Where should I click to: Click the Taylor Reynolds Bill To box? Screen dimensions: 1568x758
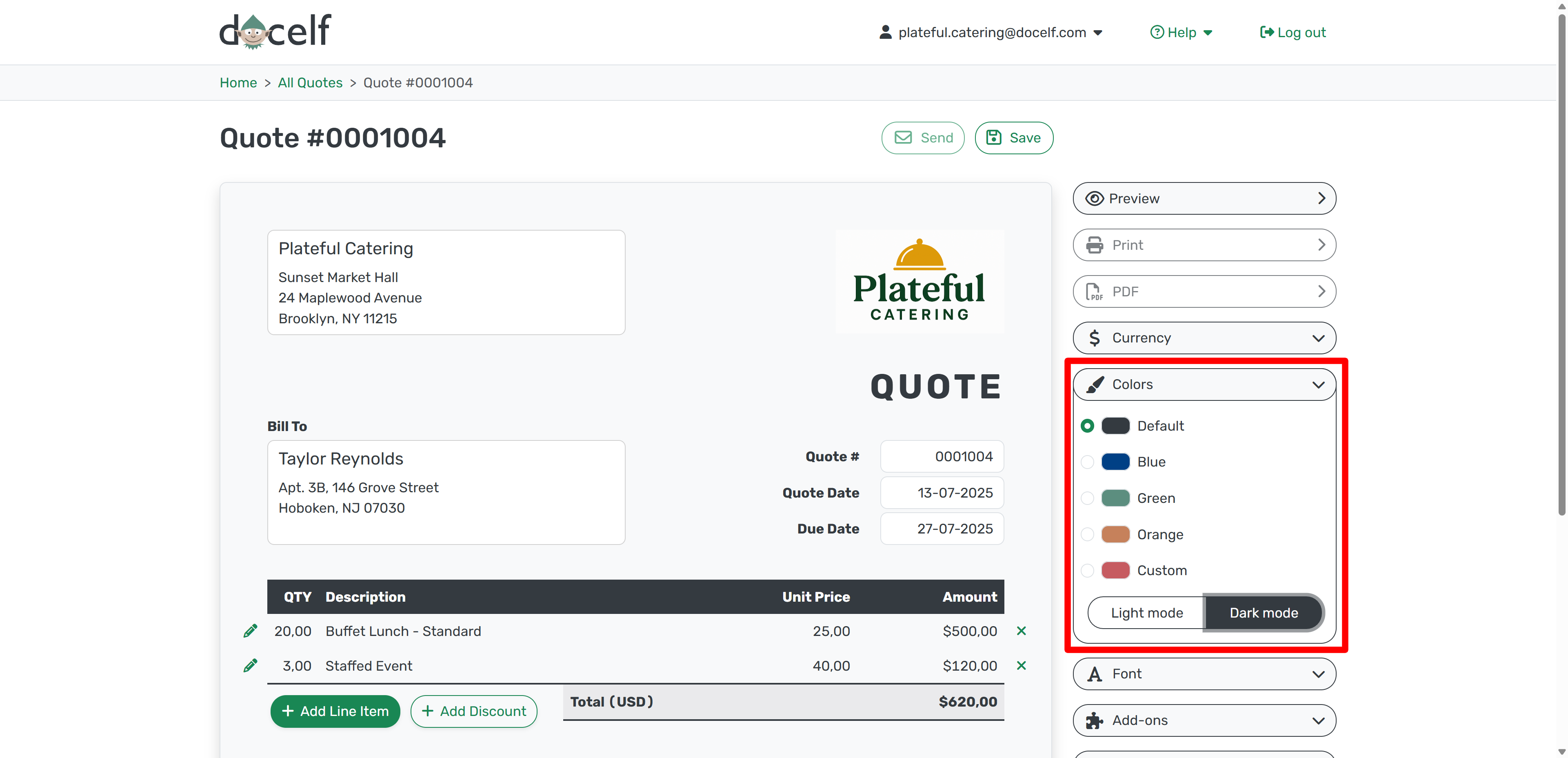[446, 493]
